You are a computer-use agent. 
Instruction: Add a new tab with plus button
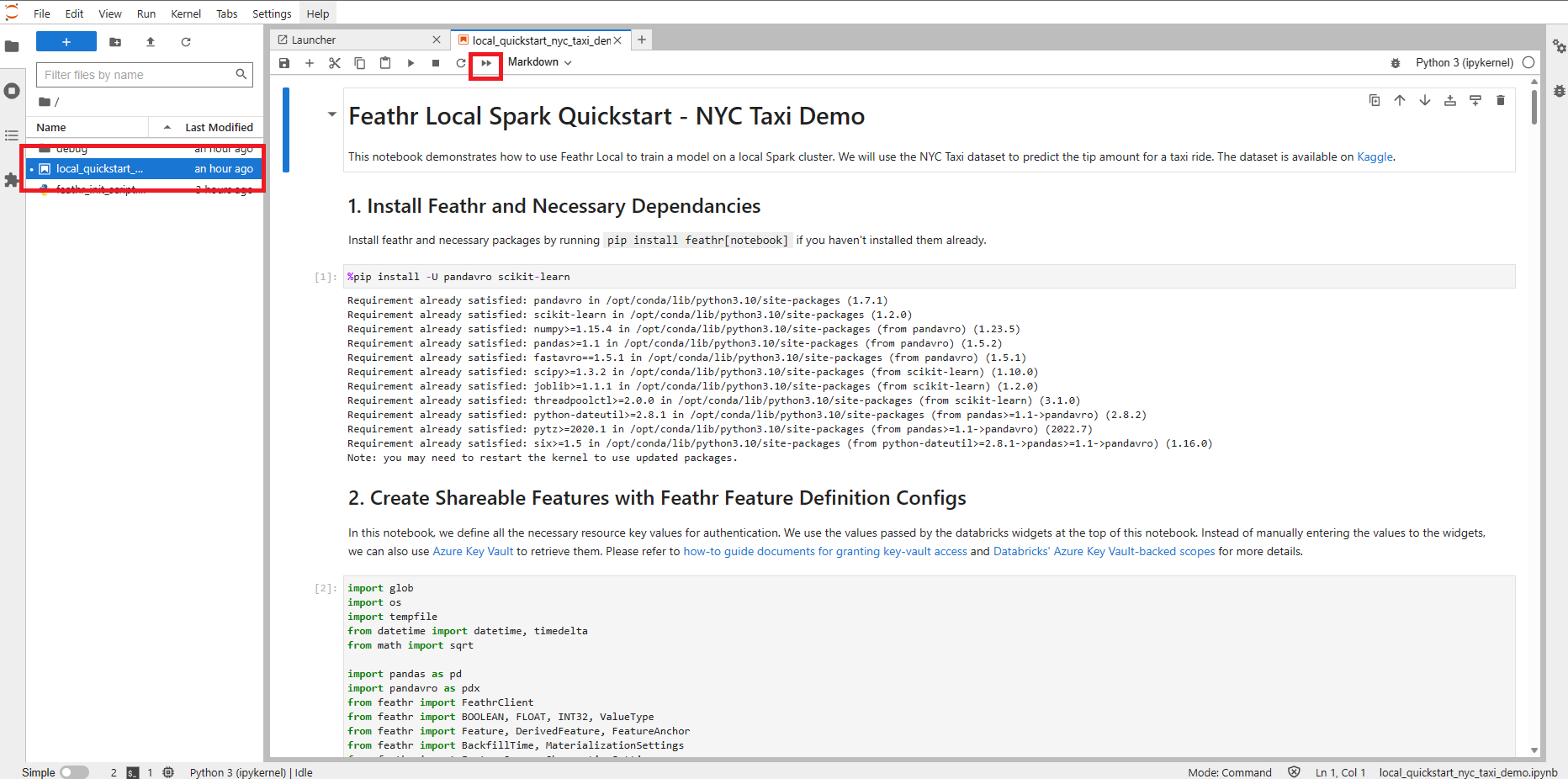[x=642, y=40]
